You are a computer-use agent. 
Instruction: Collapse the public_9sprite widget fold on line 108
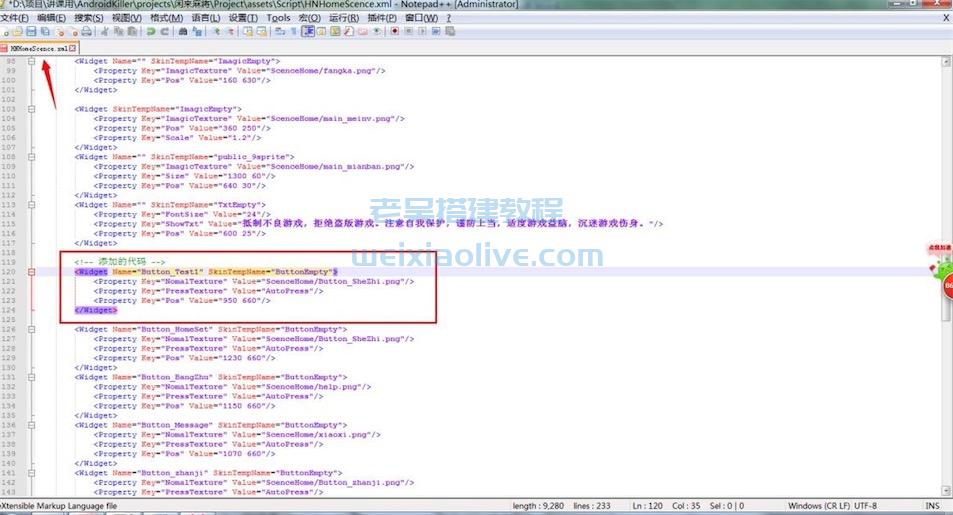[32, 156]
